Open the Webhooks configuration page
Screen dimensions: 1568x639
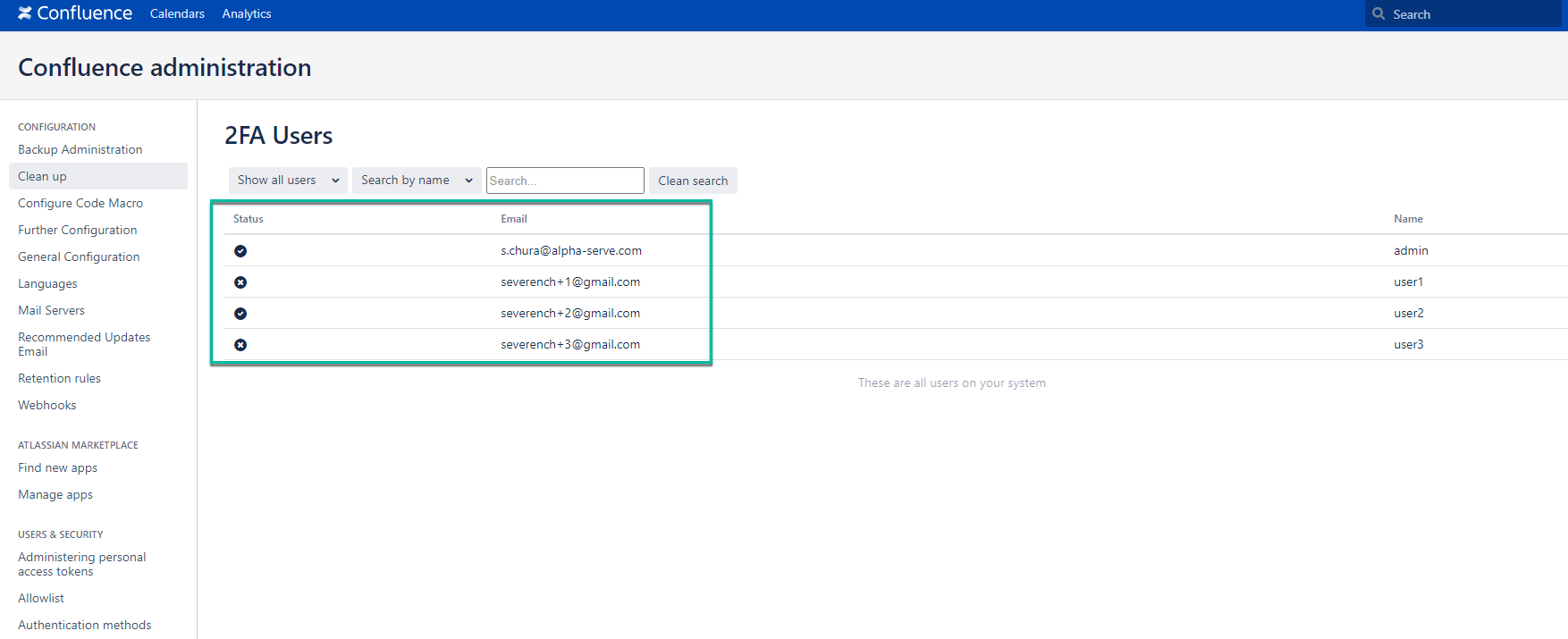pos(47,405)
